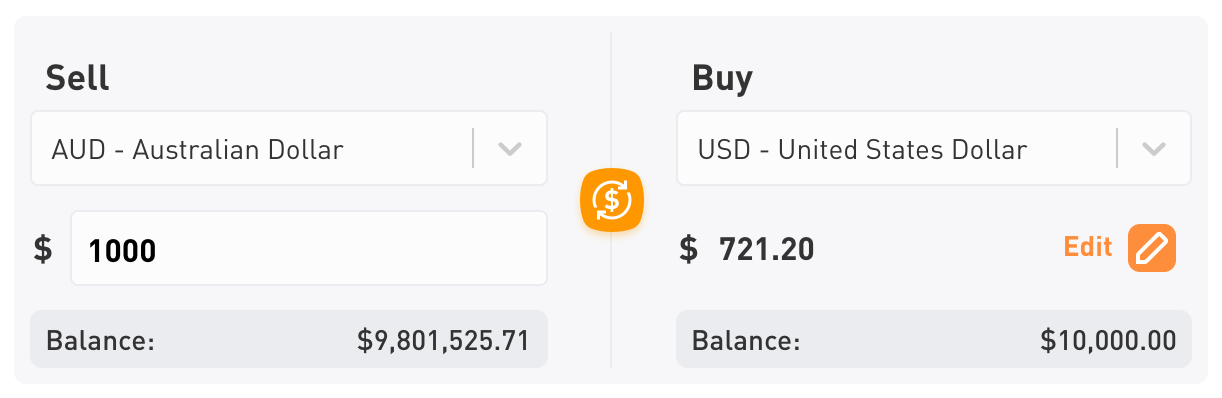Expand the Buy currency chevron arrow
Image resolution: width=1222 pixels, height=398 pixels.
1154,150
